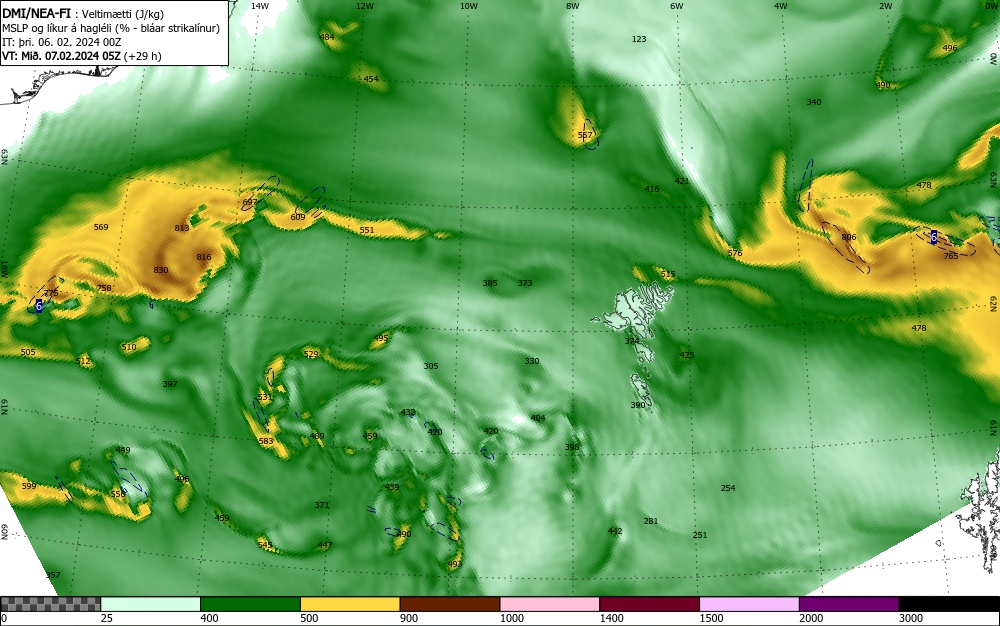
Task: Click the 'IT: þri. 06. 02. 2024 00Z' line
Action: (x=62, y=42)
